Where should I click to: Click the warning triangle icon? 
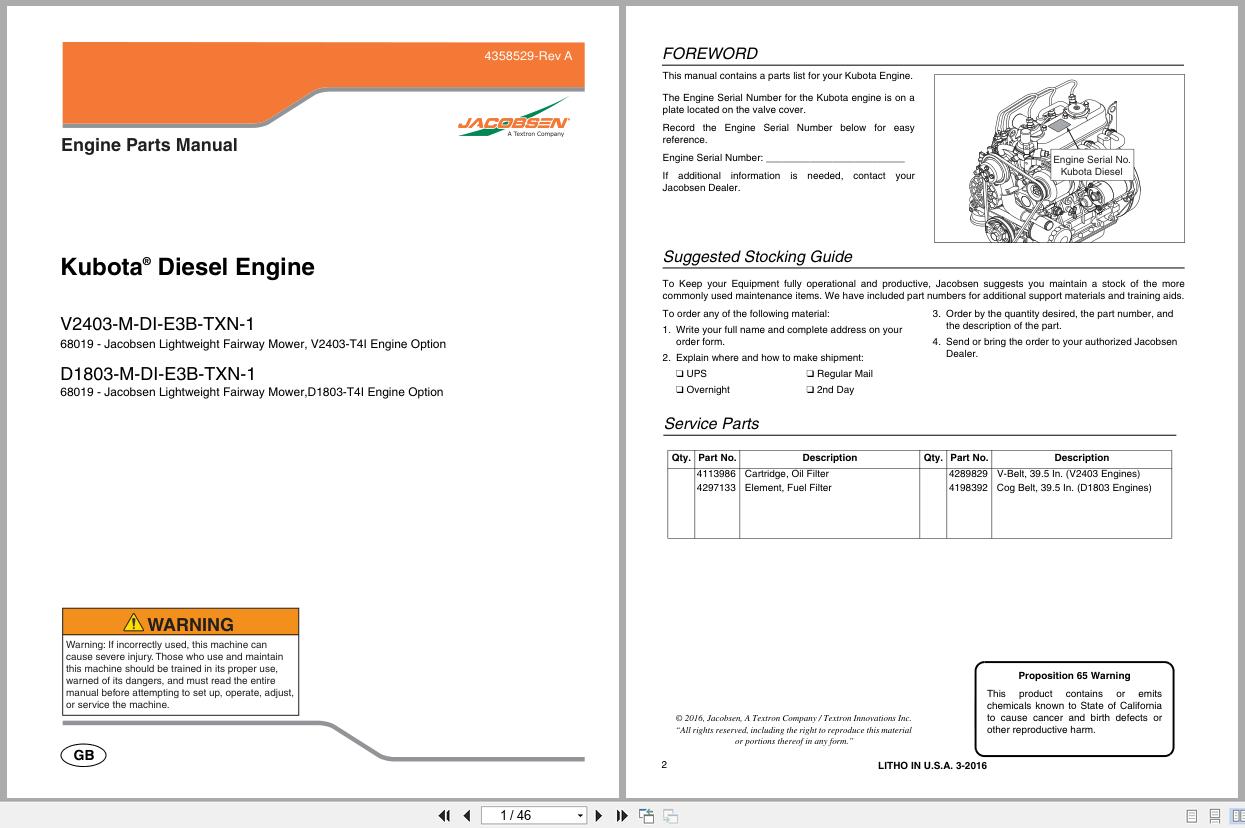tap(133, 623)
